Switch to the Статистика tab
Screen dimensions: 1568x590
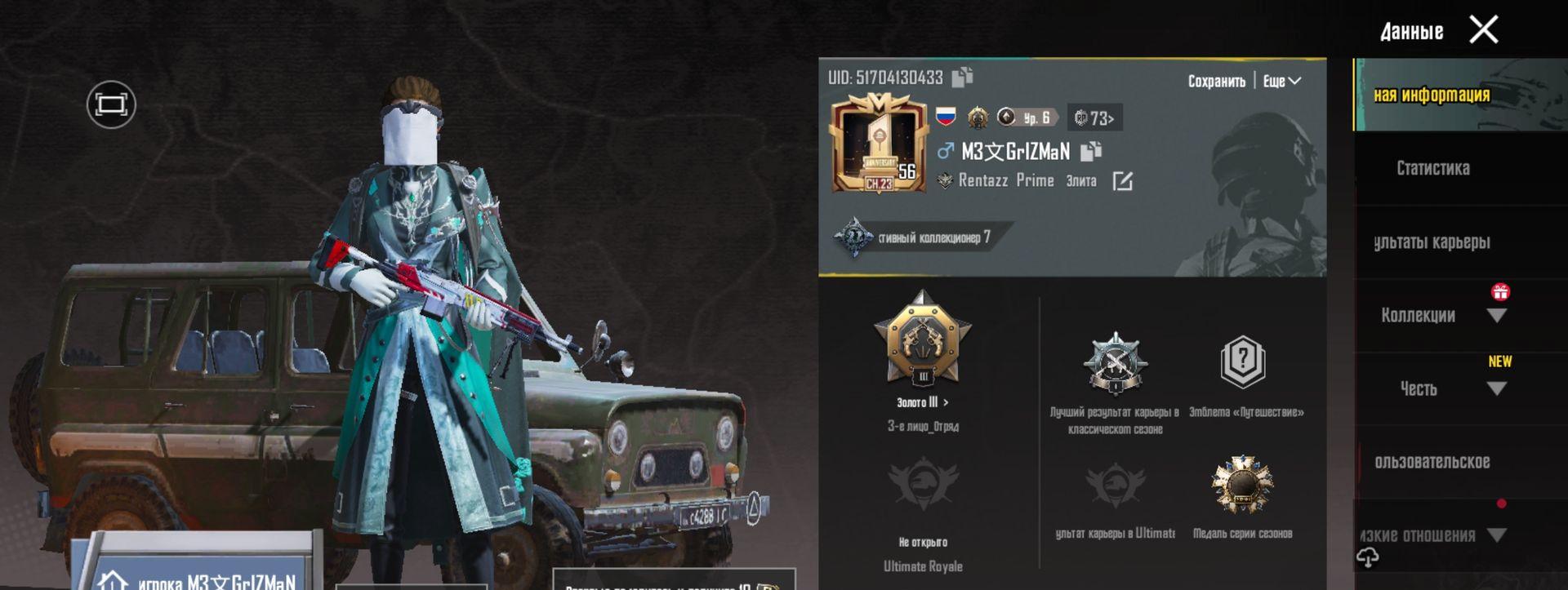tap(1433, 168)
